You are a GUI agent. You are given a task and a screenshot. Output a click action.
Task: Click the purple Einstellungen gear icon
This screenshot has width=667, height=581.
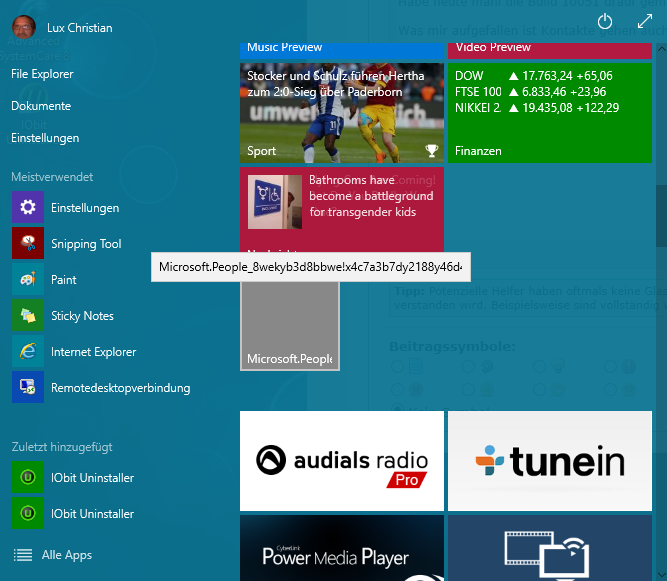coord(28,207)
